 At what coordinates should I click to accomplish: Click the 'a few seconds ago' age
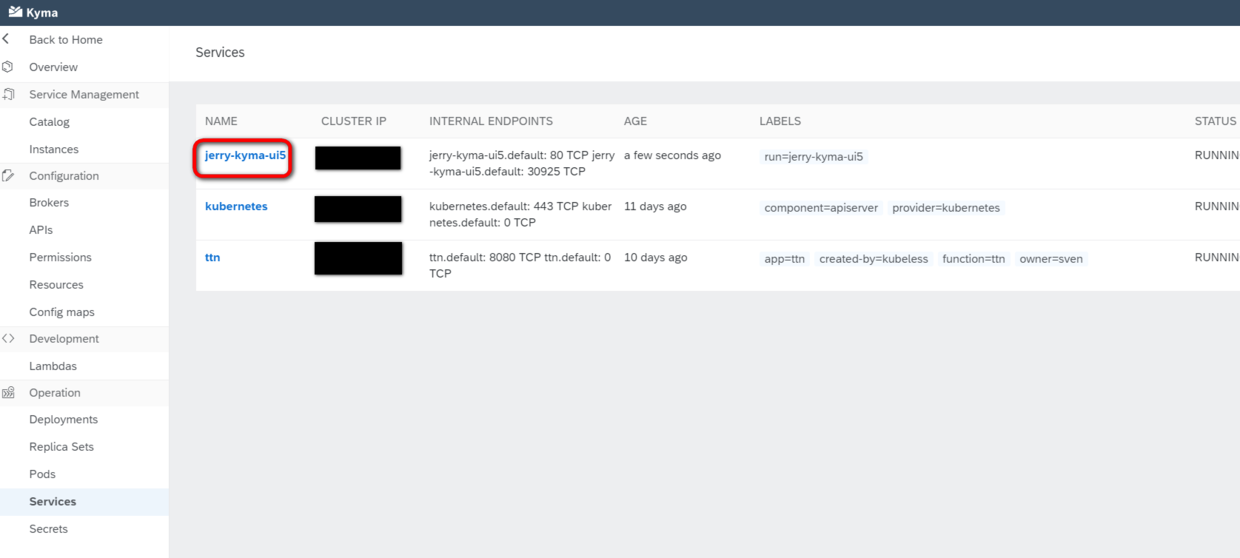tap(672, 156)
